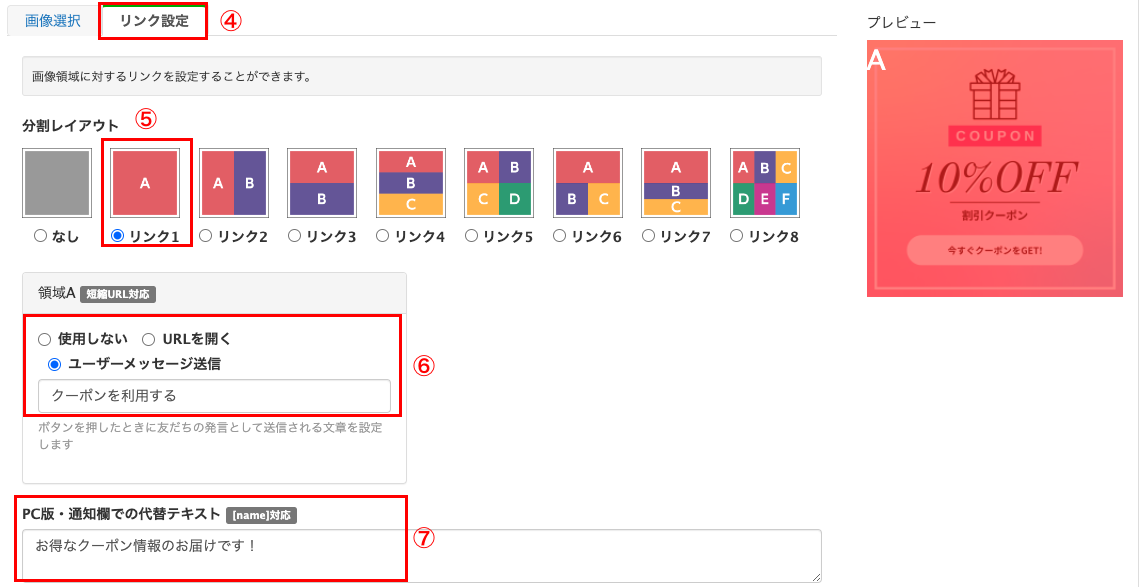
Task: Select the two-row A over B layout icon
Action: coord(322,183)
